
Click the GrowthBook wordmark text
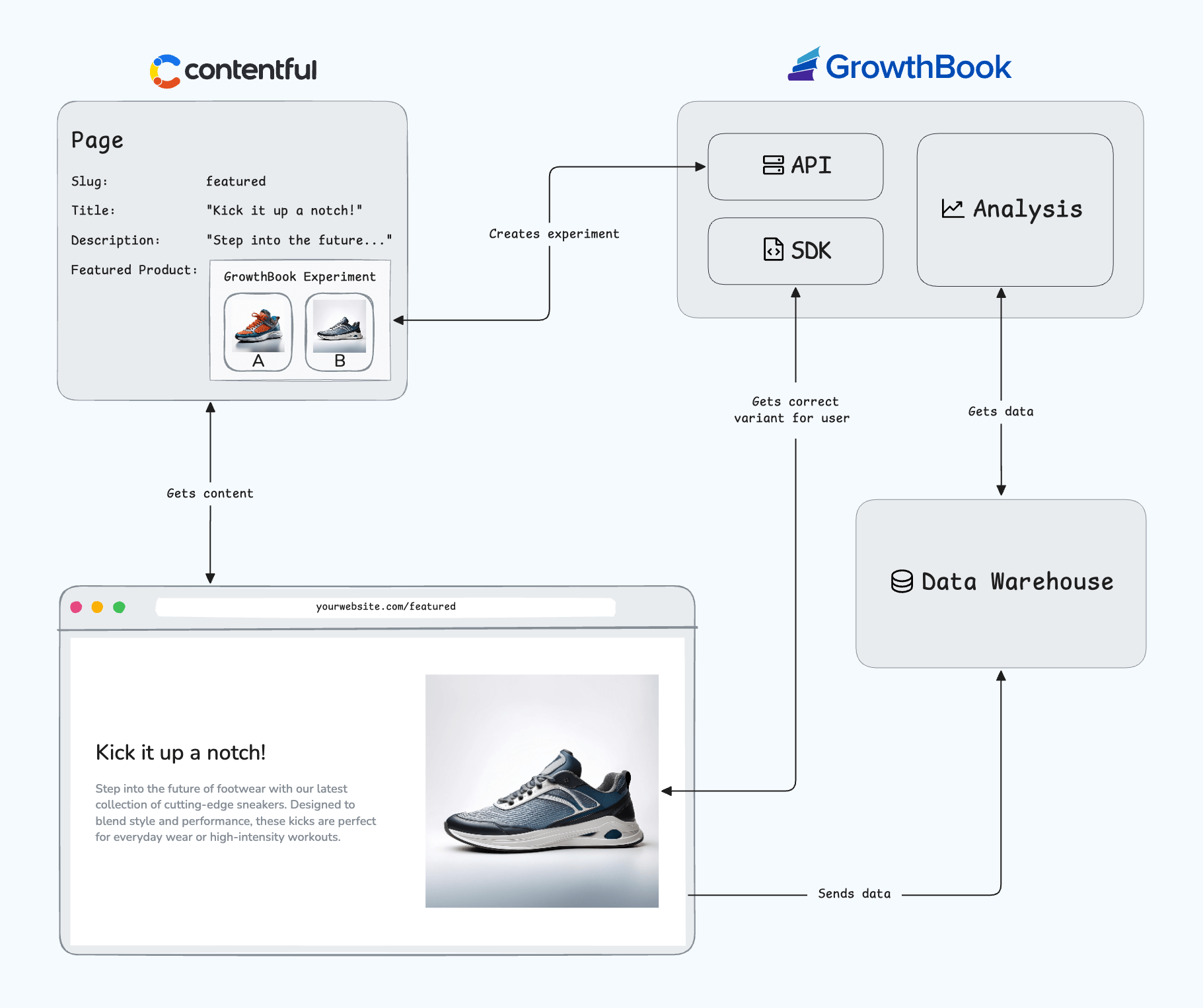coord(918,67)
